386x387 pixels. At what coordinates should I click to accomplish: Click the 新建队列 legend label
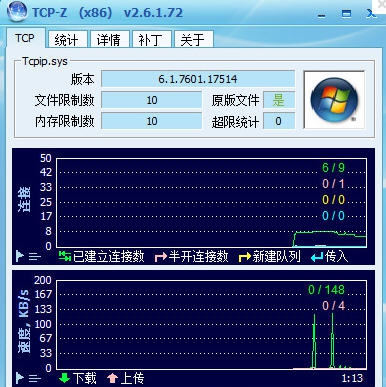click(276, 256)
